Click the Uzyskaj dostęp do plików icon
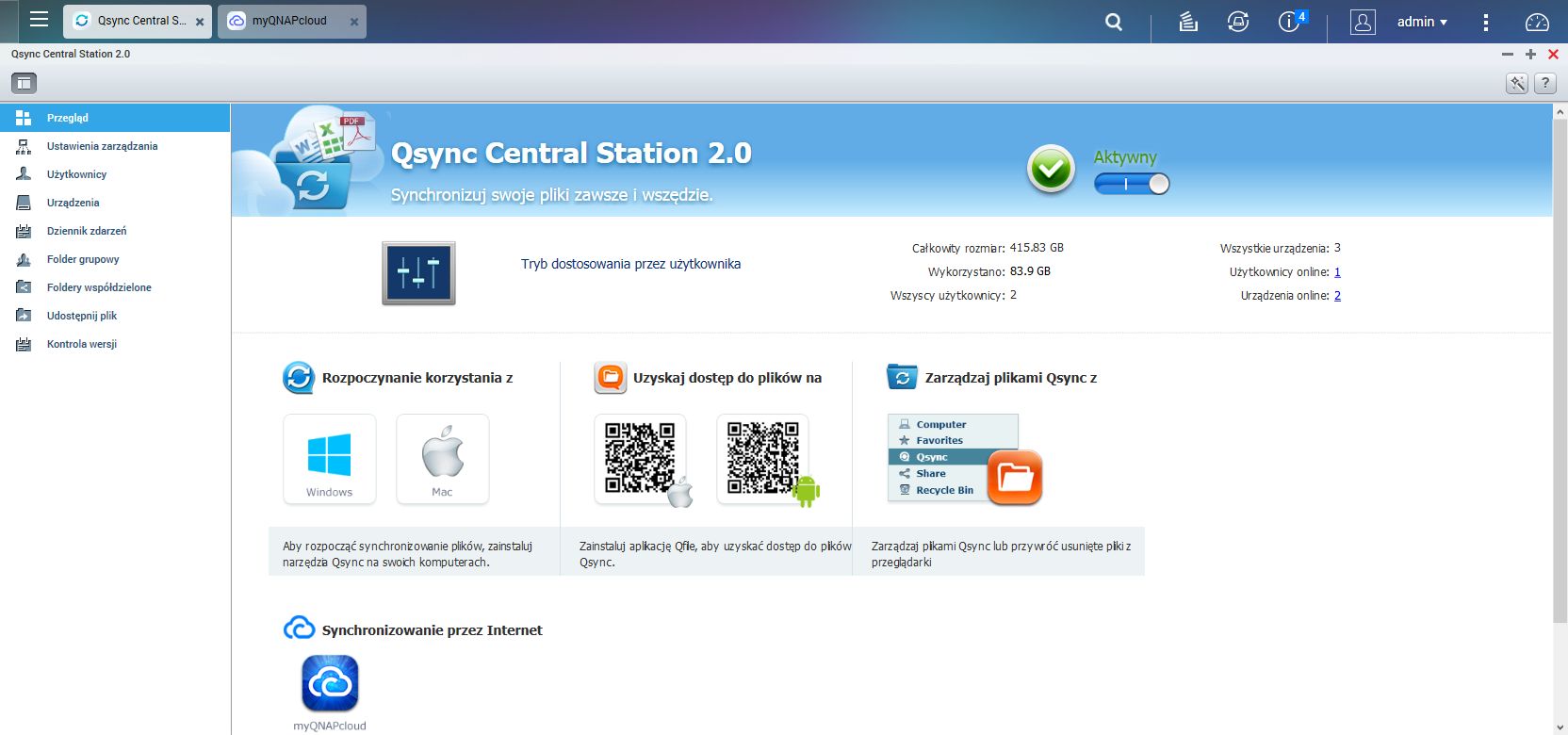This screenshot has width=1568, height=735. [611, 378]
